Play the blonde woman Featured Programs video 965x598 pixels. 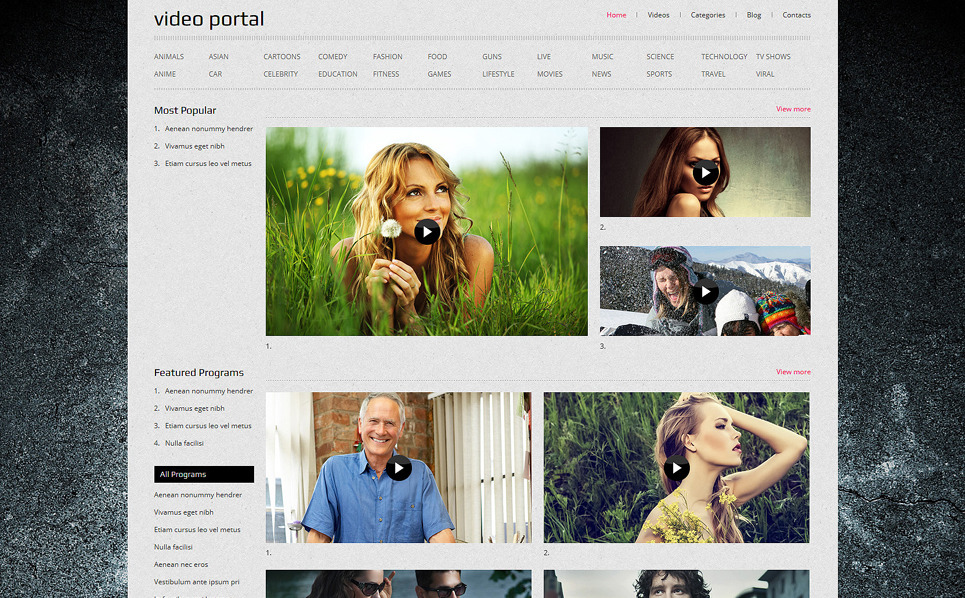click(675, 467)
